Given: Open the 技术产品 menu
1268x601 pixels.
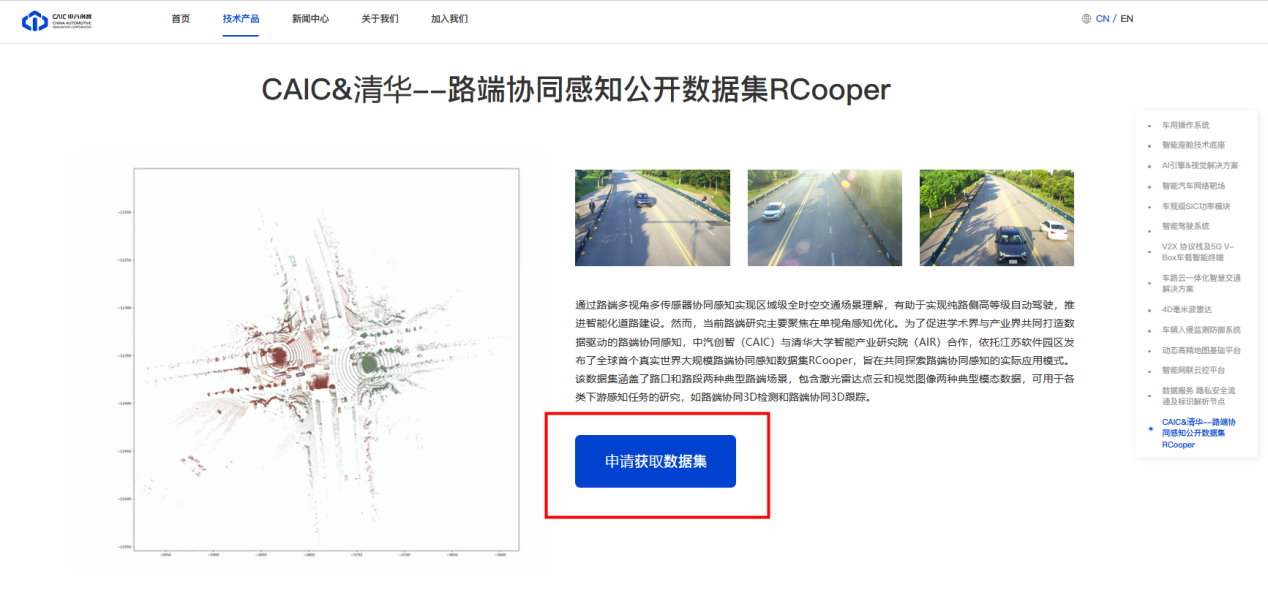Looking at the screenshot, I should click(241, 19).
